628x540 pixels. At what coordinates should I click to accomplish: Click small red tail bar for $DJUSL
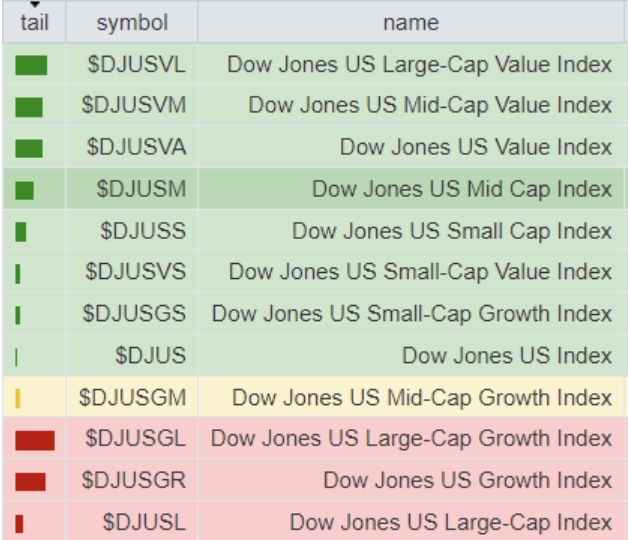click(19, 523)
